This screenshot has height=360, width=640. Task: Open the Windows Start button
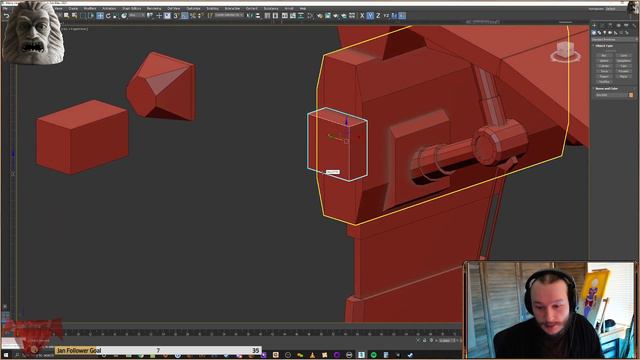6,355
